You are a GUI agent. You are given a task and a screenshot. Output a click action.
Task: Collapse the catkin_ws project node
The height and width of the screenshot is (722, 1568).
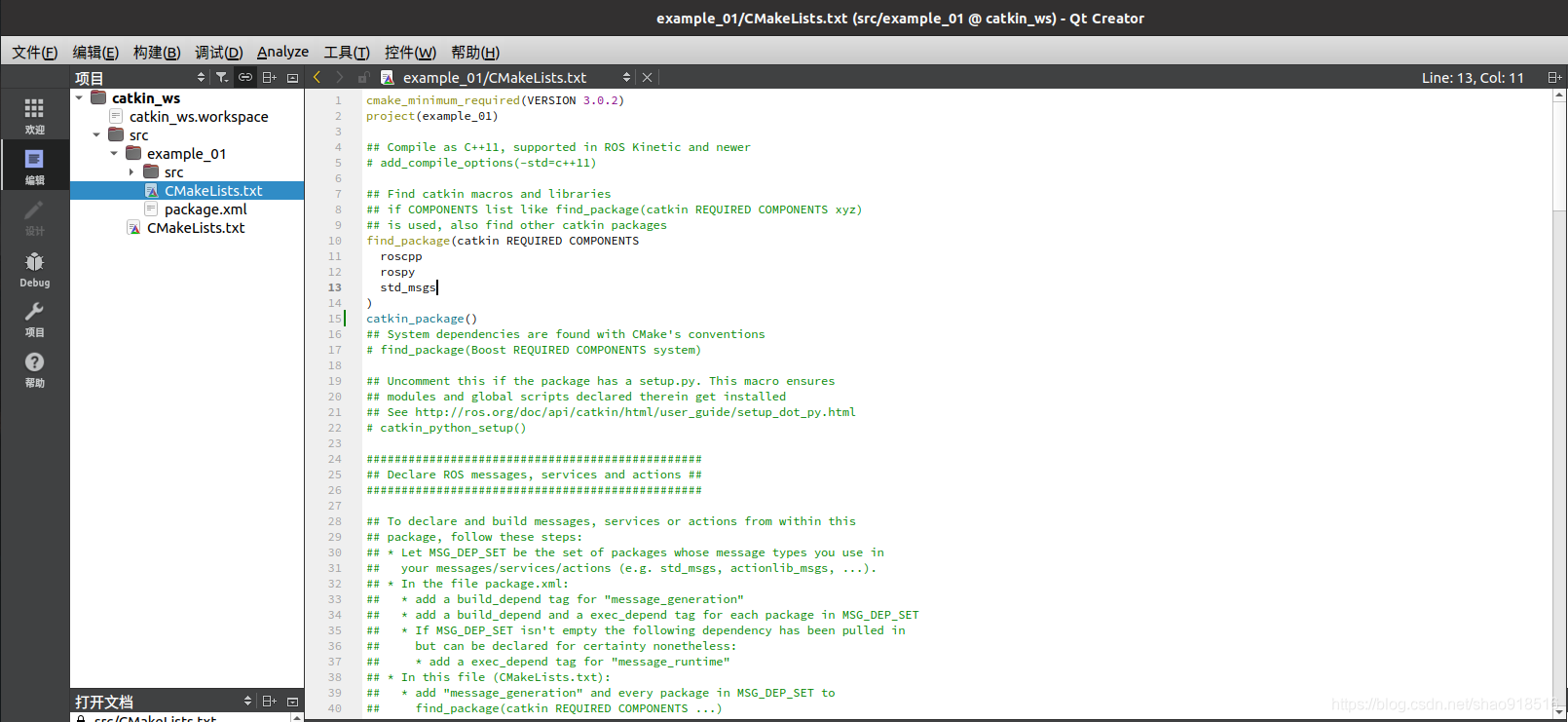(x=79, y=97)
